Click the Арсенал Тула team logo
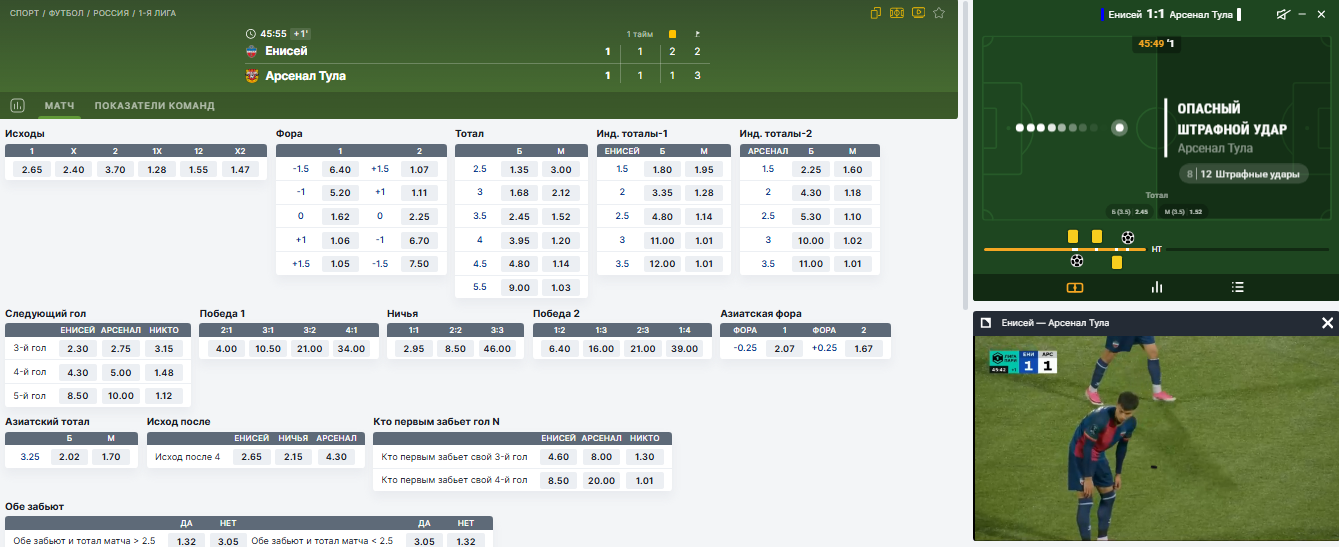This screenshot has width=1339, height=547. pos(252,76)
